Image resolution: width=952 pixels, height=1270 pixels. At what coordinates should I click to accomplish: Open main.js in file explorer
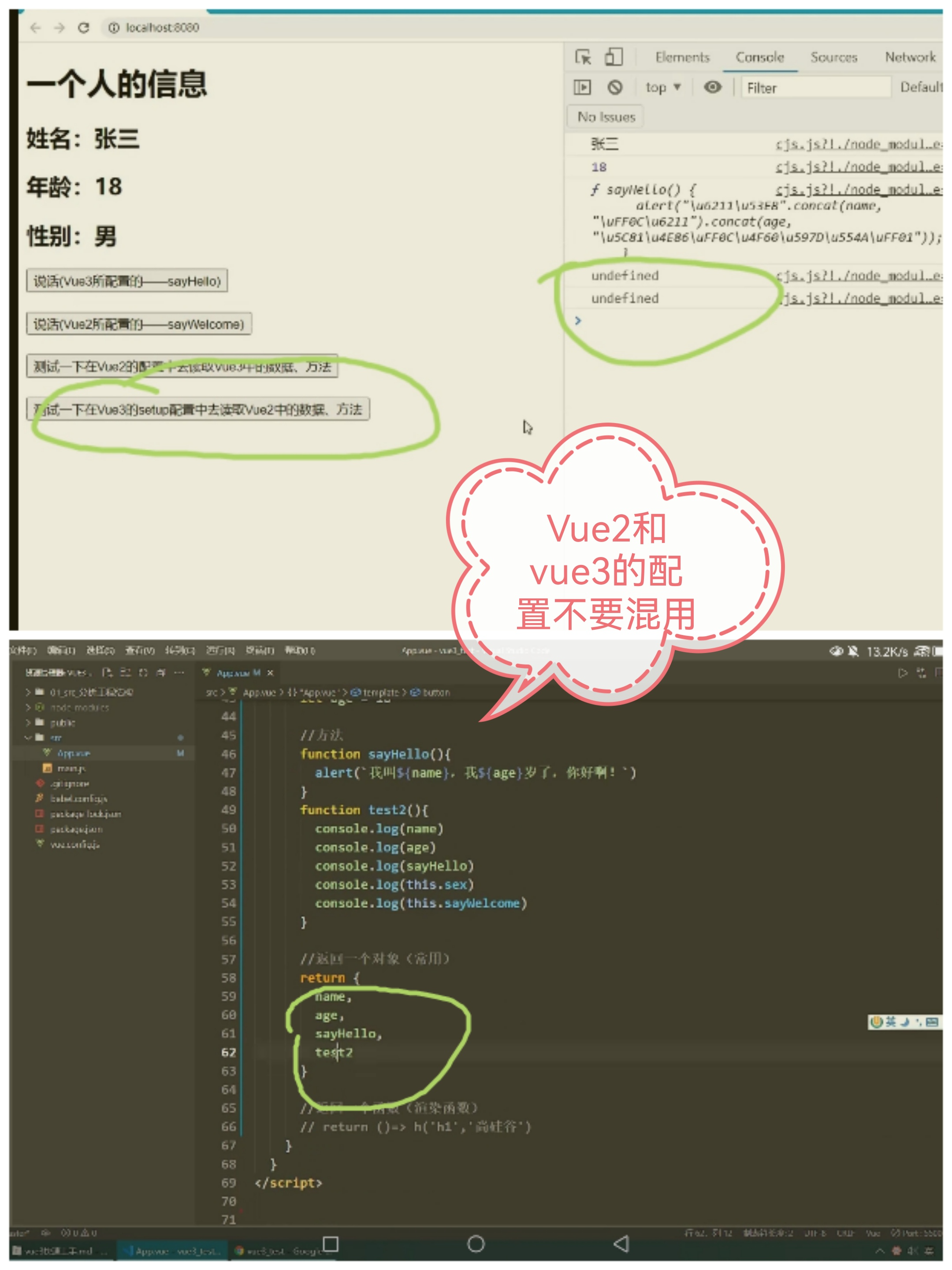71,768
